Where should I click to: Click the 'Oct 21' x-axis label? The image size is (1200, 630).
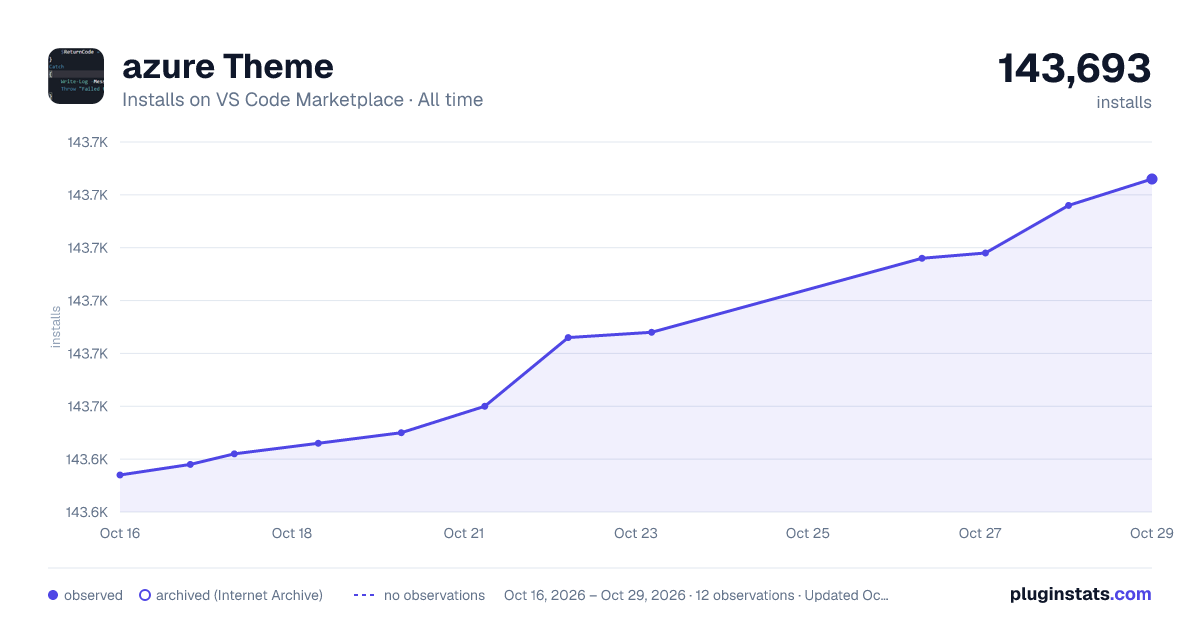pyautogui.click(x=464, y=533)
